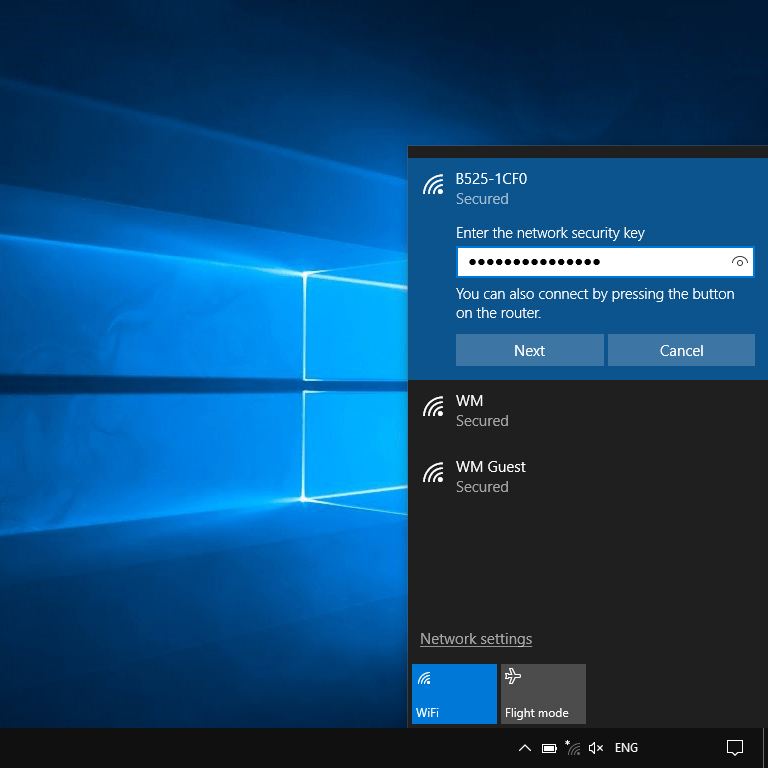The image size is (768, 768).
Task: Open Network settings link
Action: pos(476,639)
